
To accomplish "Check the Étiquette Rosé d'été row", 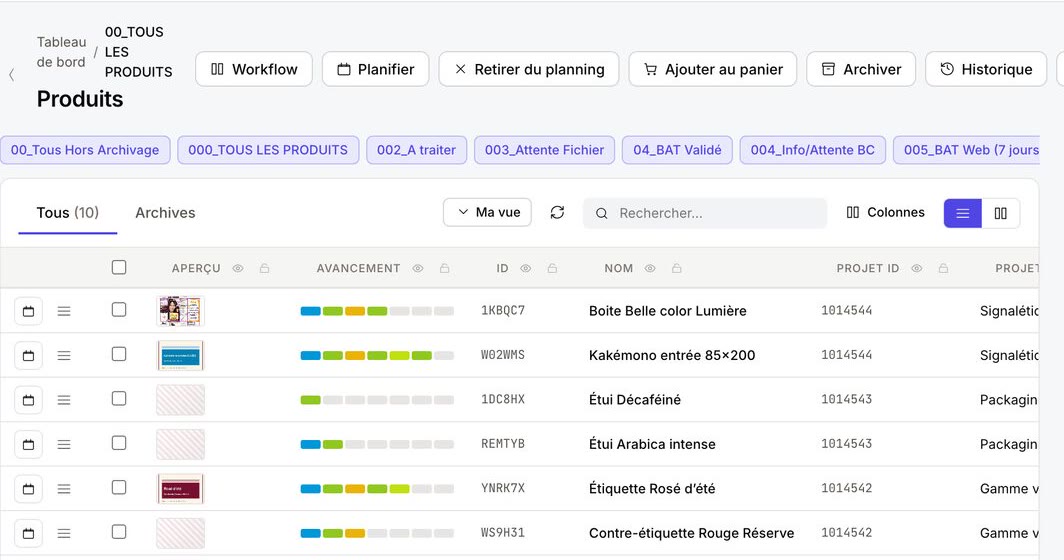I will pos(119,487).
